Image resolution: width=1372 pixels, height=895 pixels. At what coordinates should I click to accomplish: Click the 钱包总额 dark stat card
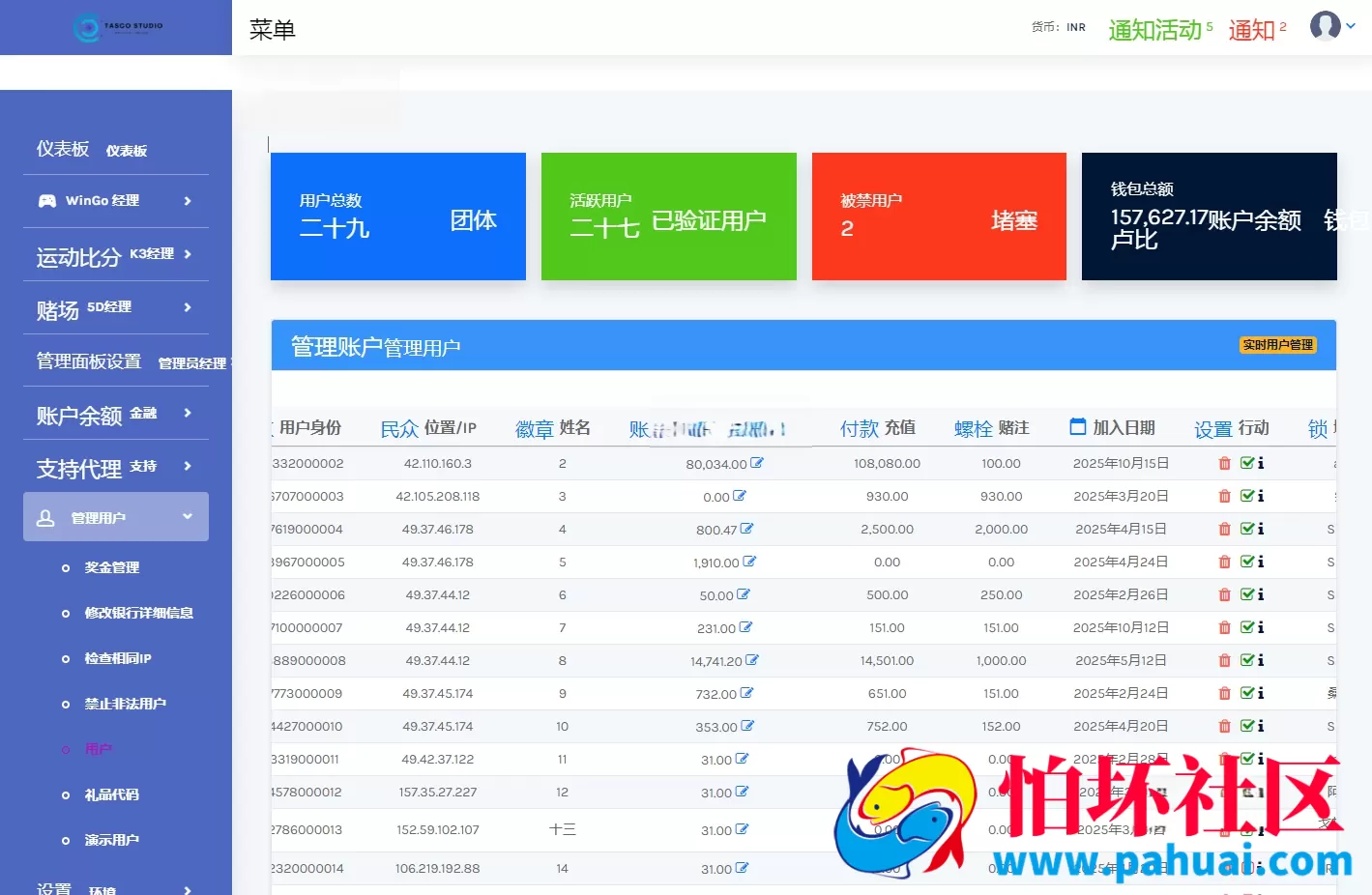click(1210, 217)
